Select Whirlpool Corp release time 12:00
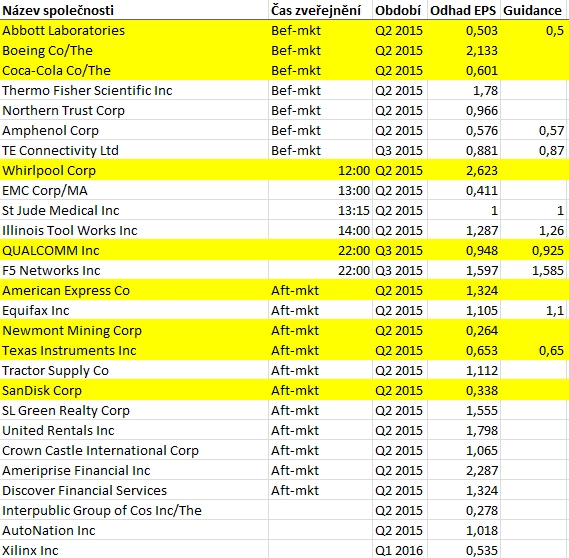 point(320,171)
